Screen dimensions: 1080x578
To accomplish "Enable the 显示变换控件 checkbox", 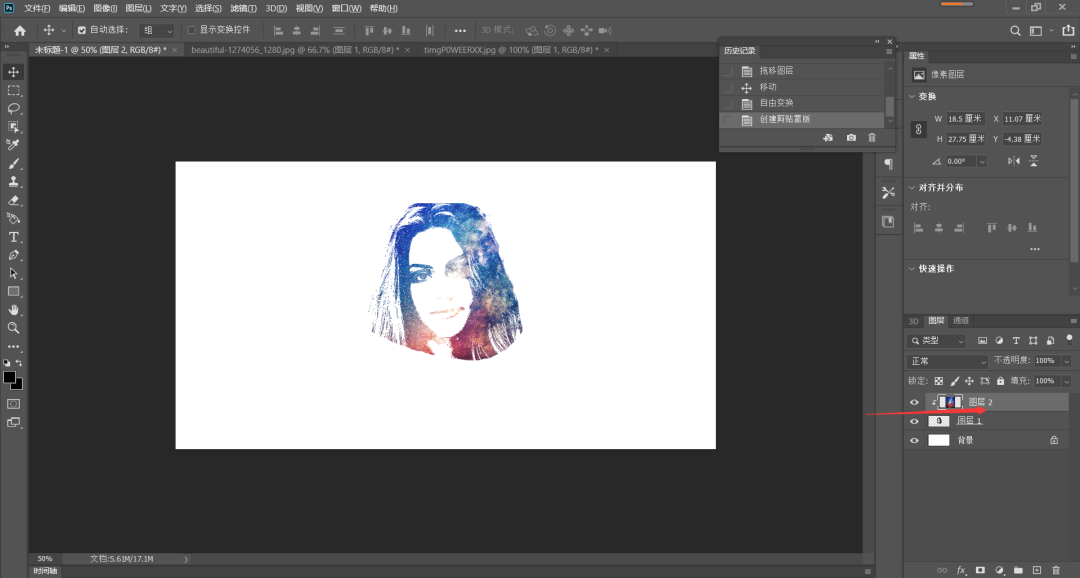I will 192,30.
